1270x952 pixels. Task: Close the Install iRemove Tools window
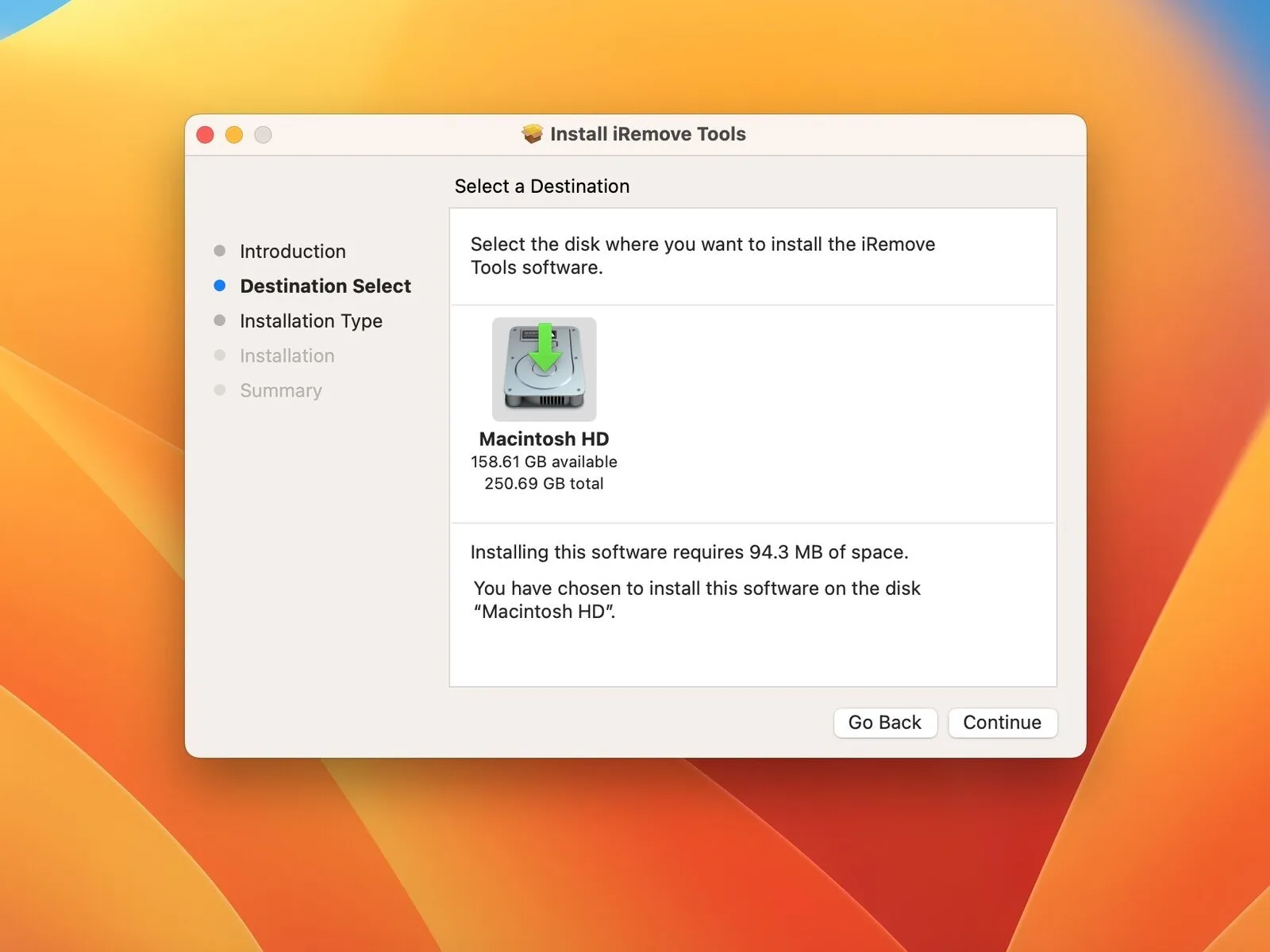pos(206,135)
